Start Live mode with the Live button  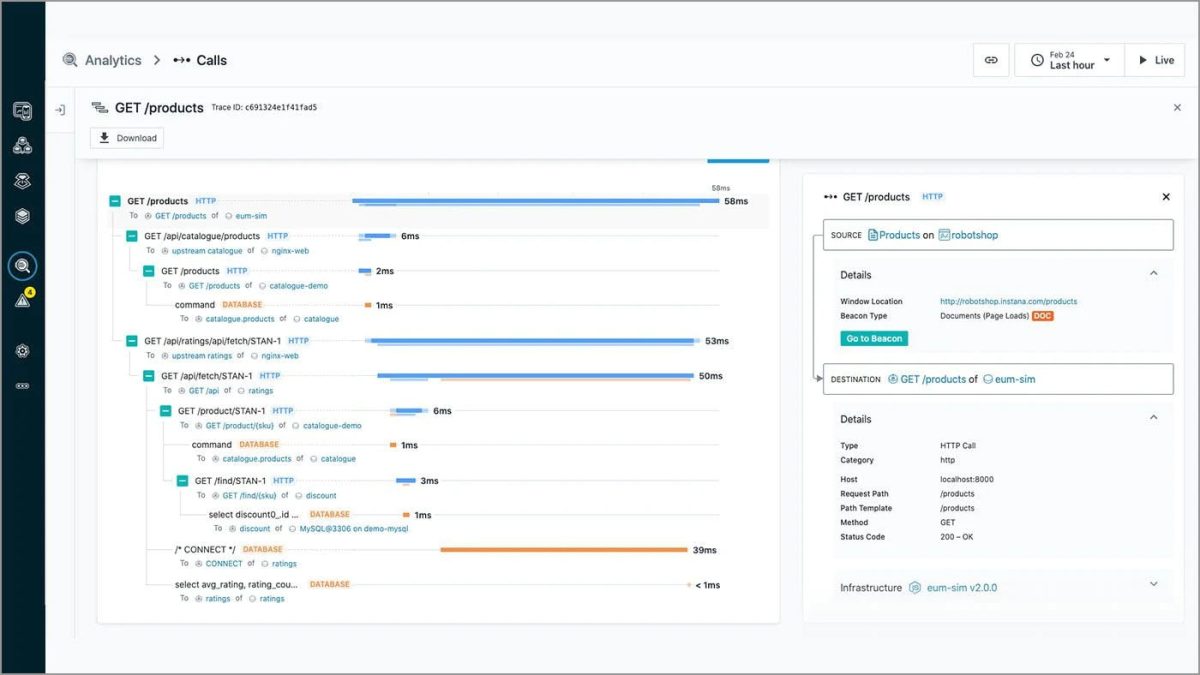pos(1154,60)
